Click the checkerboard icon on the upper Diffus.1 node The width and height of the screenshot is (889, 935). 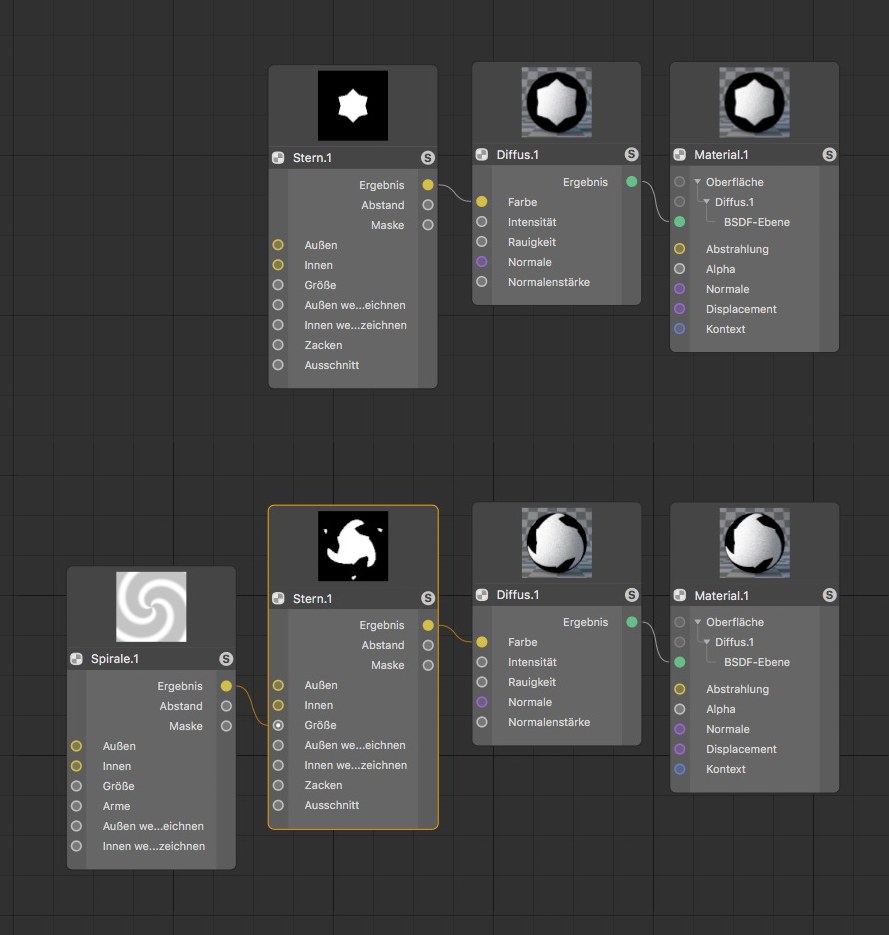(x=482, y=154)
